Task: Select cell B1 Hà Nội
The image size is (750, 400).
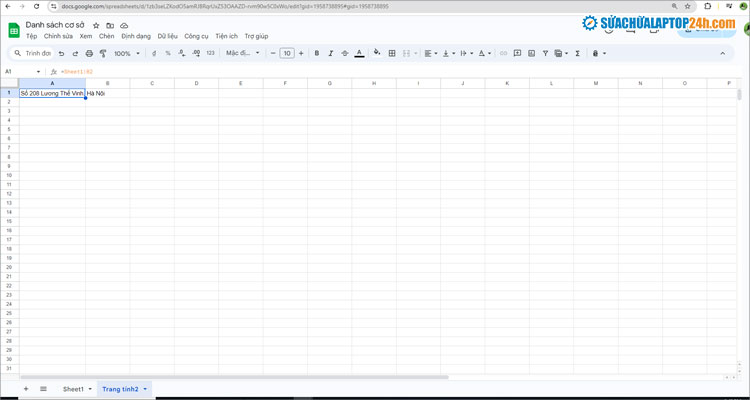Action: [x=108, y=93]
